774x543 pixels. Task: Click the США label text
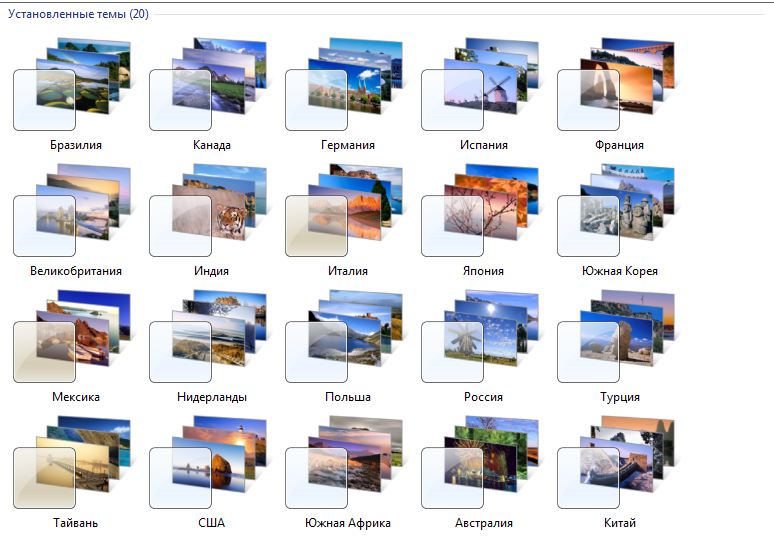tap(212, 523)
